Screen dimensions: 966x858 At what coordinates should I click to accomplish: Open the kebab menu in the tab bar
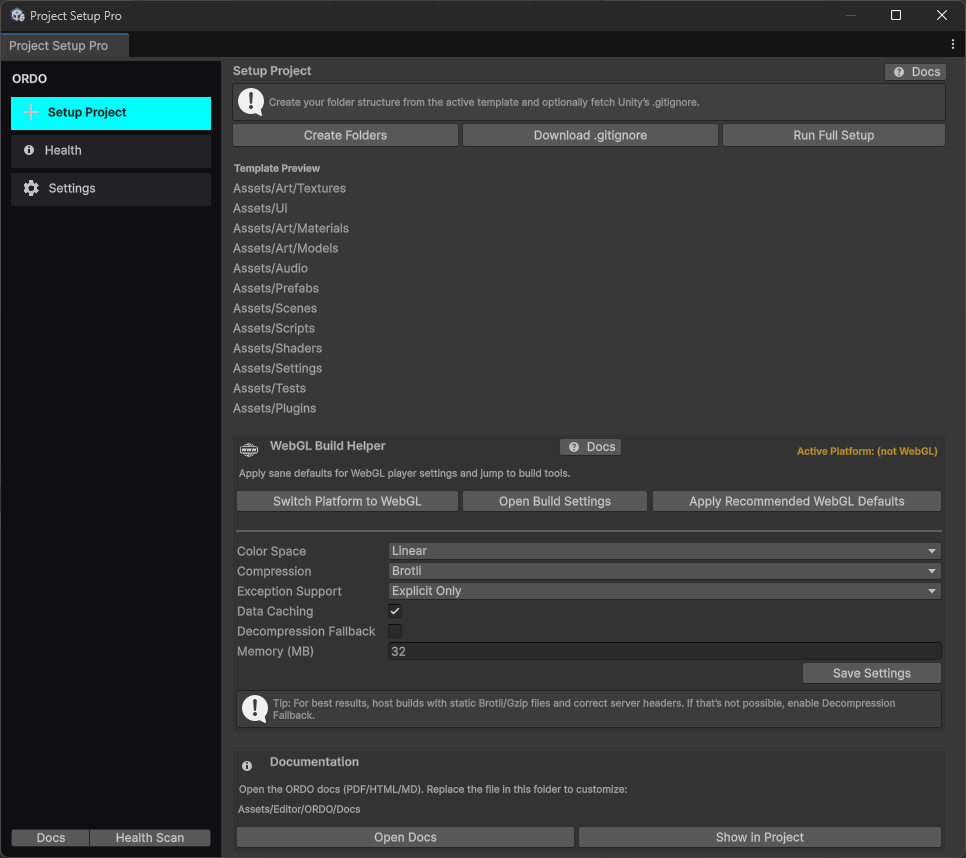pos(952,45)
